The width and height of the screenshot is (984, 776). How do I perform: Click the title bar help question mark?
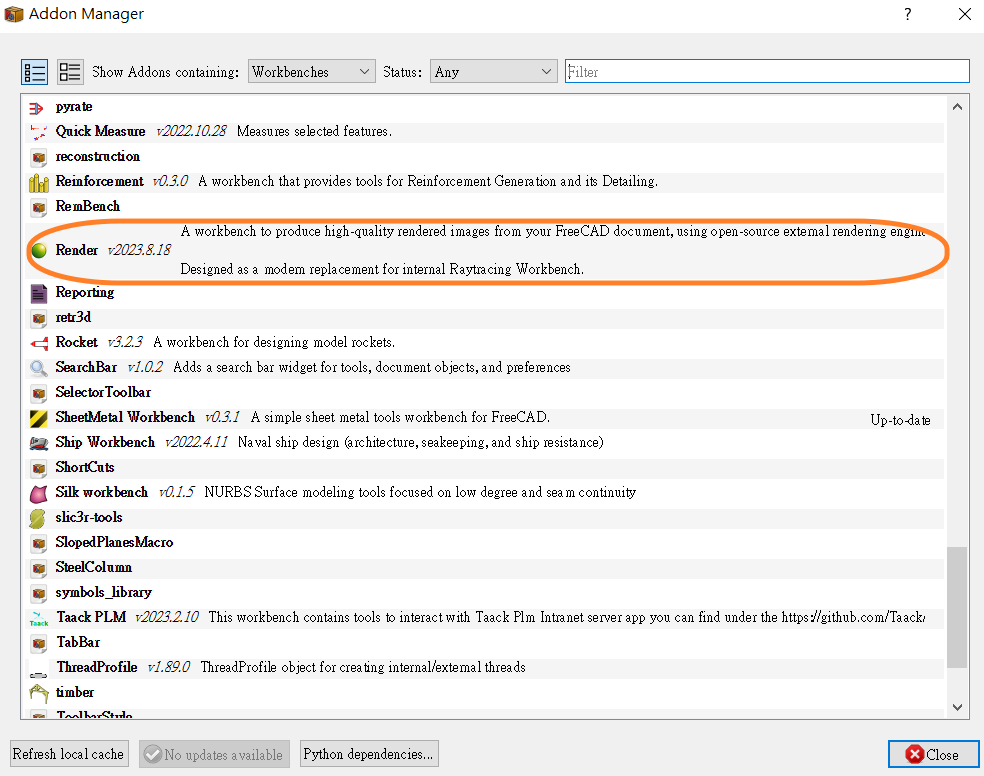907,14
